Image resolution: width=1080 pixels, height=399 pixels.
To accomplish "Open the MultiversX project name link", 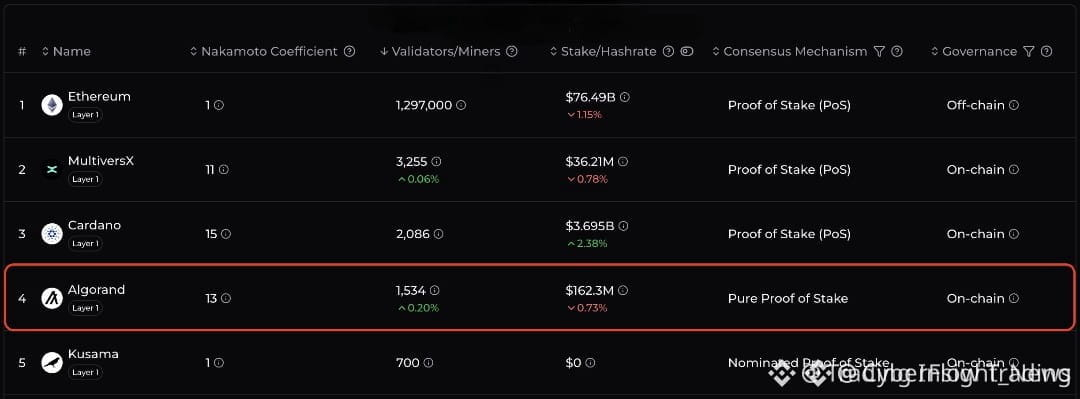I will tap(101, 161).
